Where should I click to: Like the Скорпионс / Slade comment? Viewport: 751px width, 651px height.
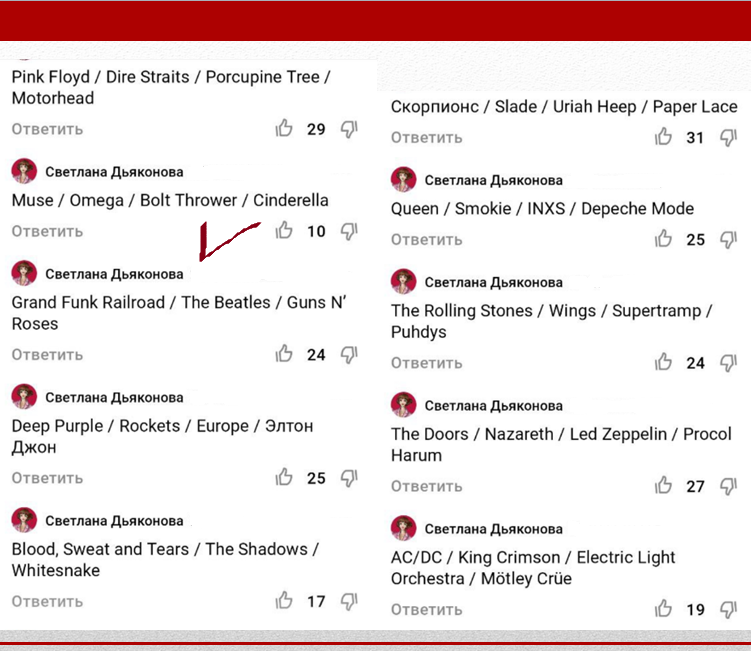pyautogui.click(x=663, y=137)
